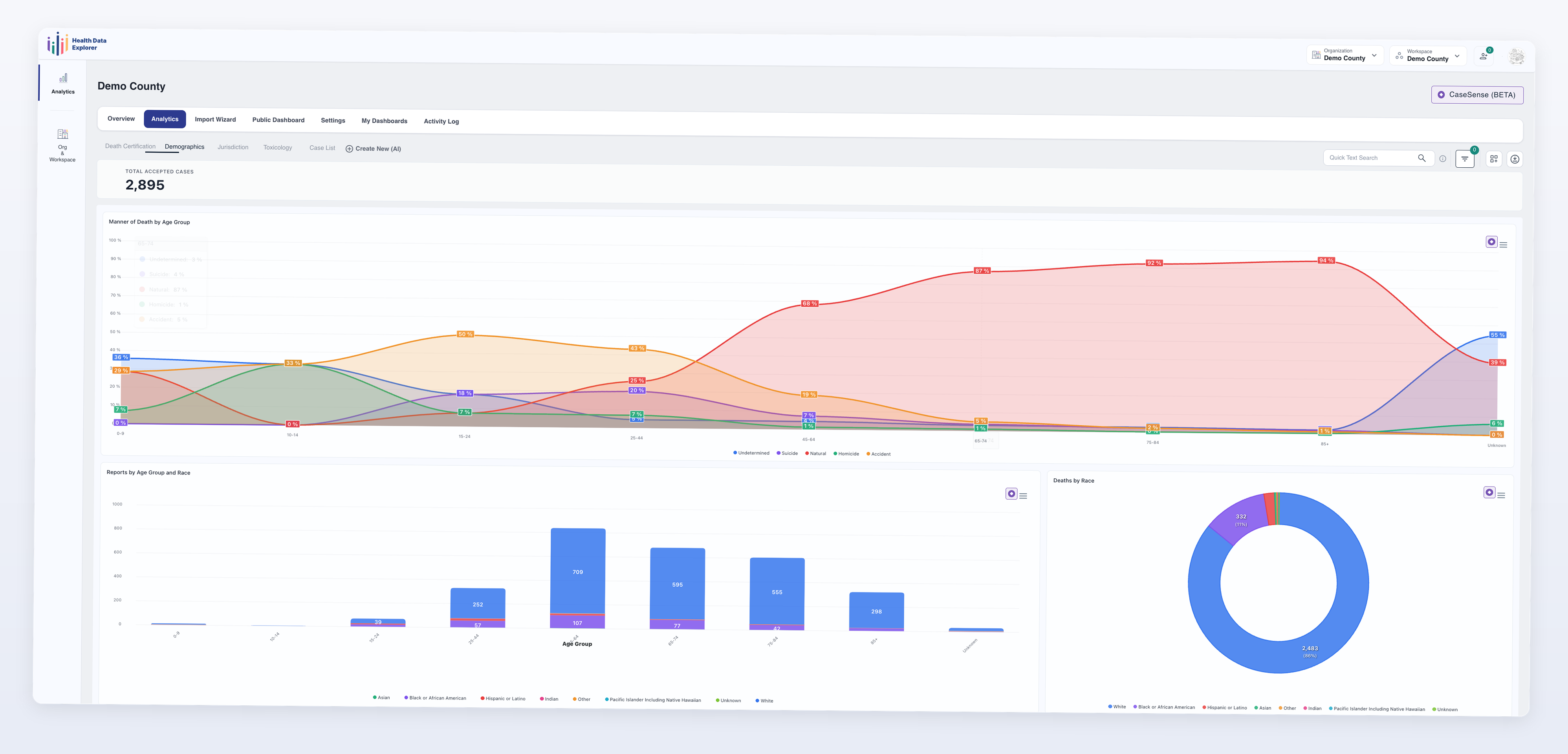The height and width of the screenshot is (754, 1568).
Task: Open the filter button
Action: tap(1465, 159)
